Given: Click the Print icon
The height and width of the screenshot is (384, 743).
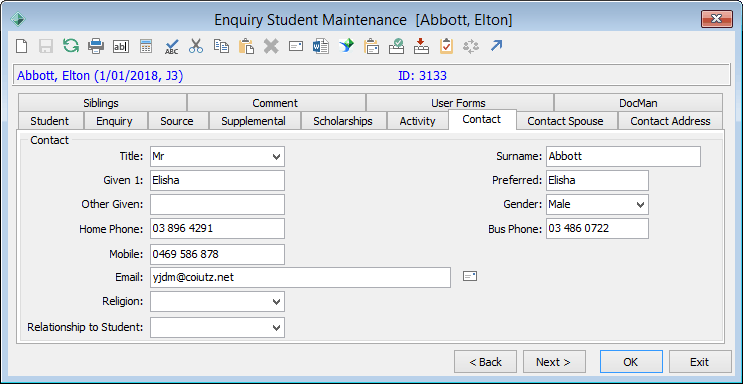Looking at the screenshot, I should click(96, 46).
